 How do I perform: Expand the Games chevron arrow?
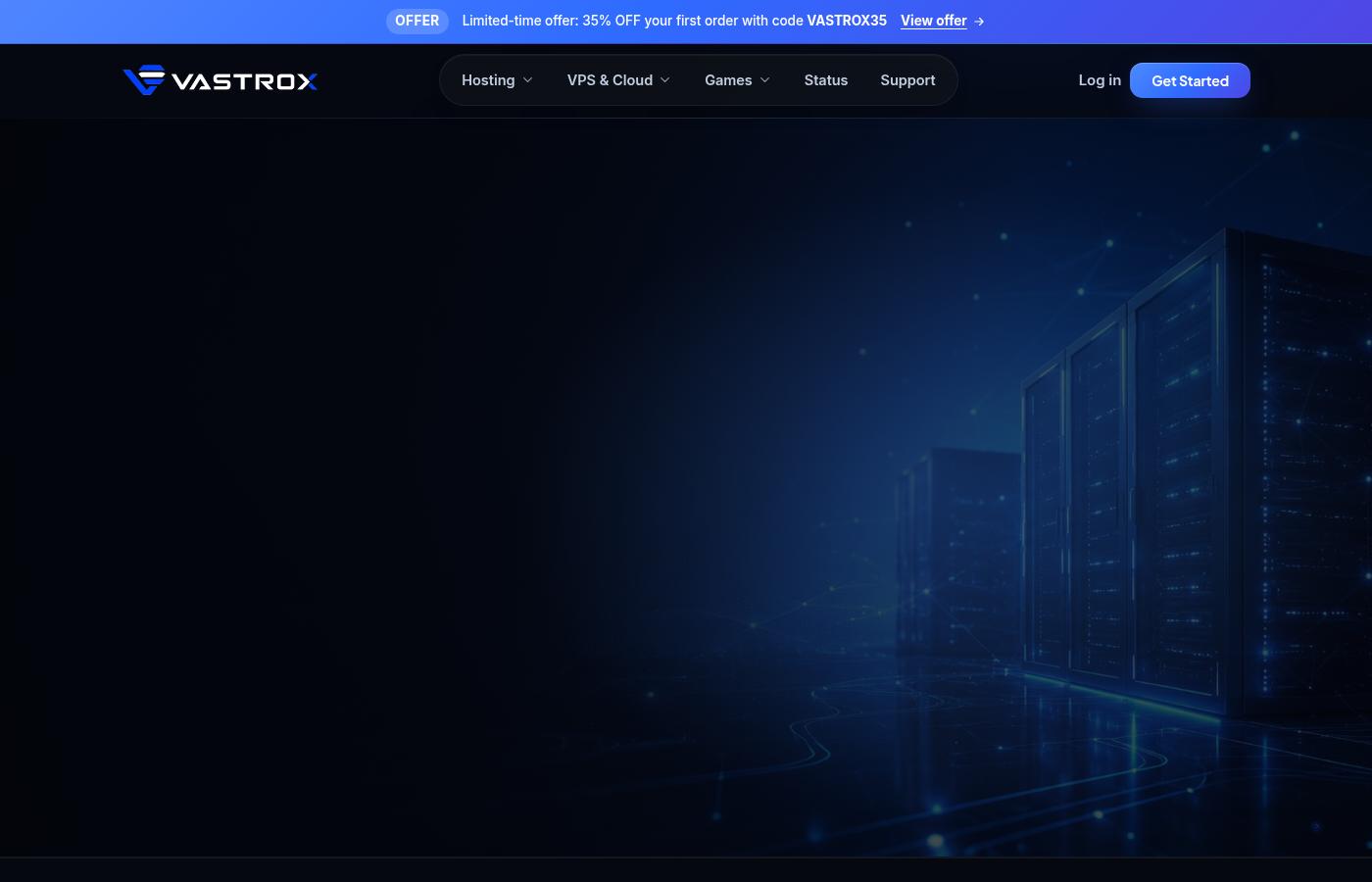pyautogui.click(x=765, y=80)
